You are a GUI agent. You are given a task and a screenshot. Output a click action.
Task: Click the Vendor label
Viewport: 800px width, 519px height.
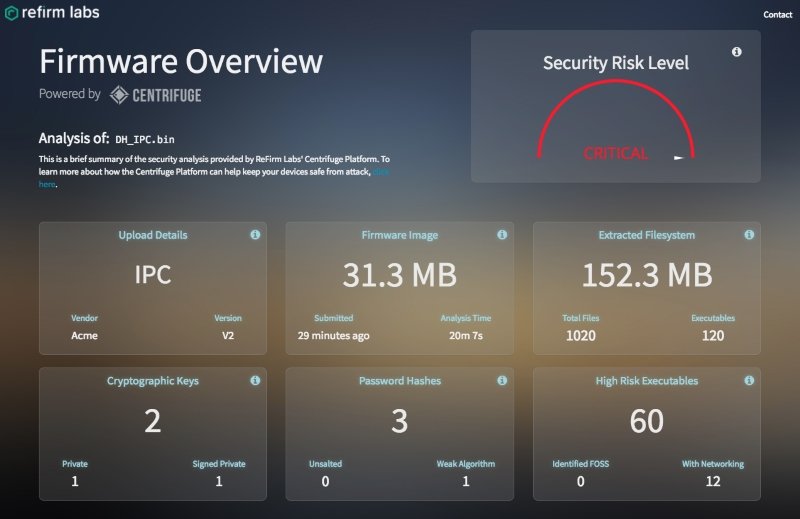pyautogui.click(x=84, y=318)
